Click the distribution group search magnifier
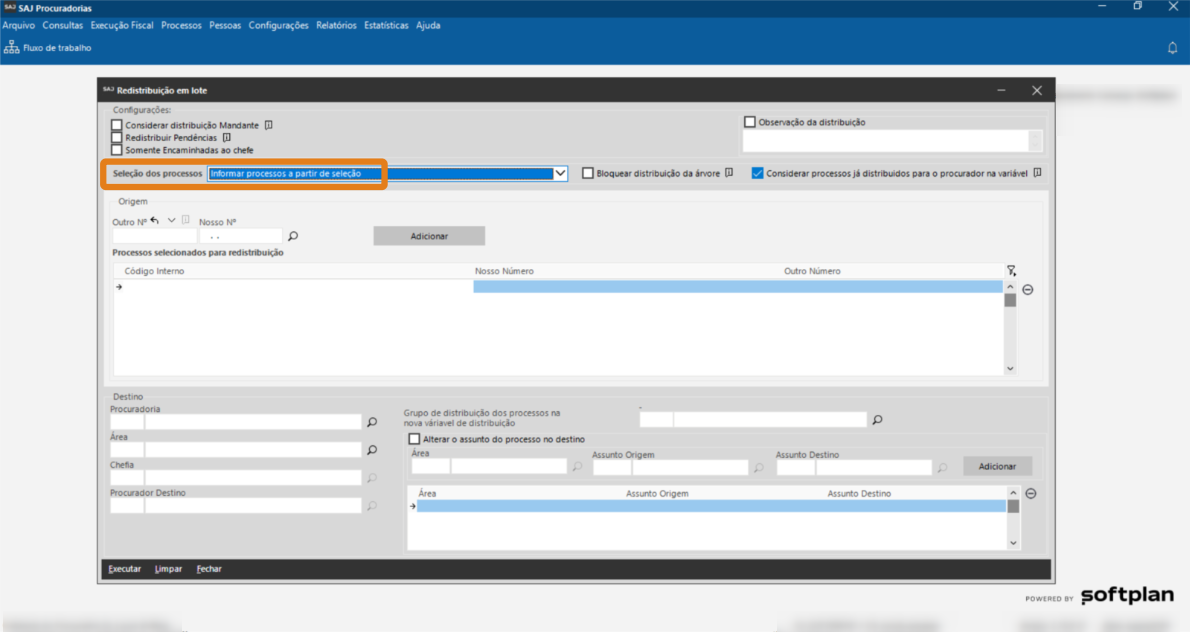This screenshot has width=1190, height=632. point(877,420)
